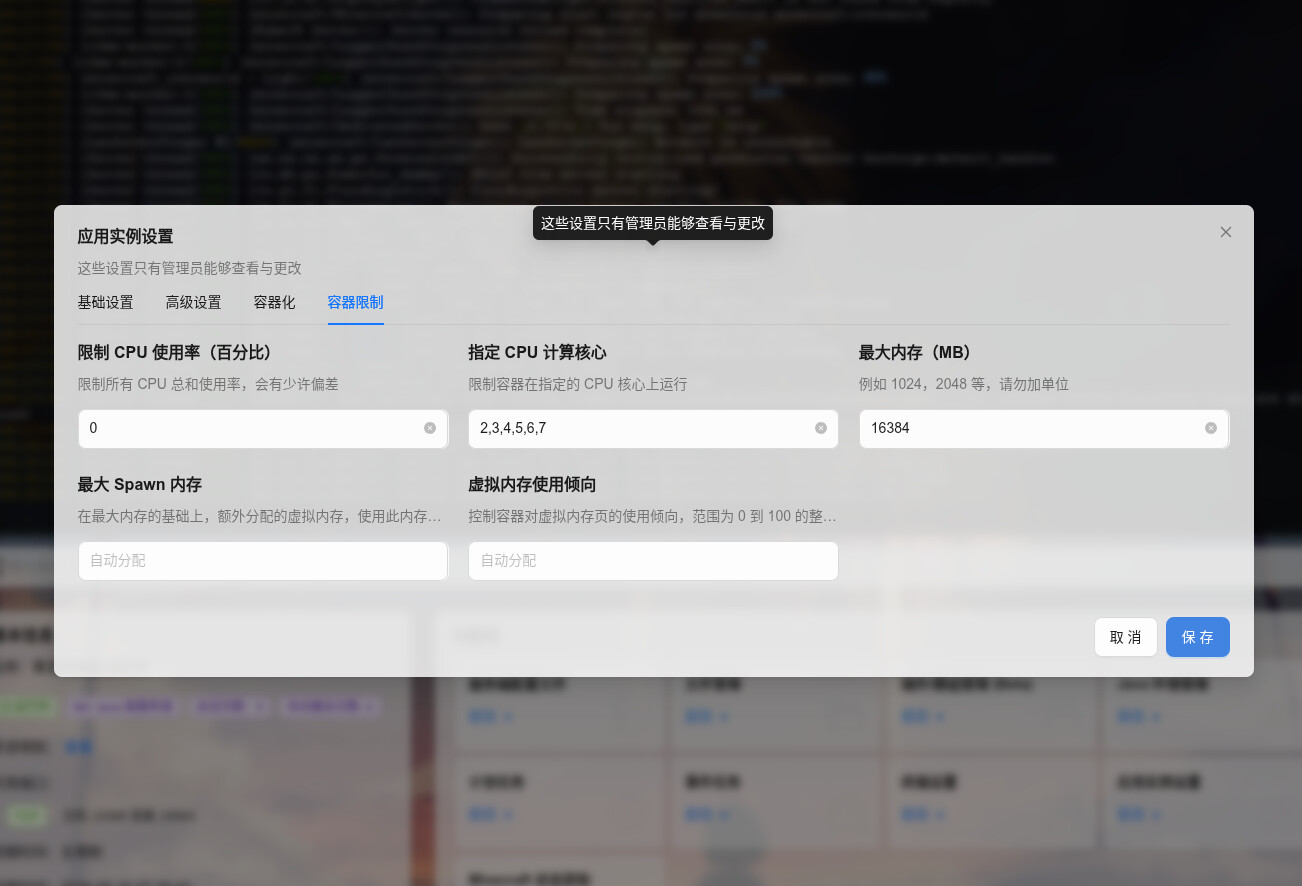Clear the 最大内存 field value
Image resolution: width=1302 pixels, height=886 pixels.
click(1211, 428)
